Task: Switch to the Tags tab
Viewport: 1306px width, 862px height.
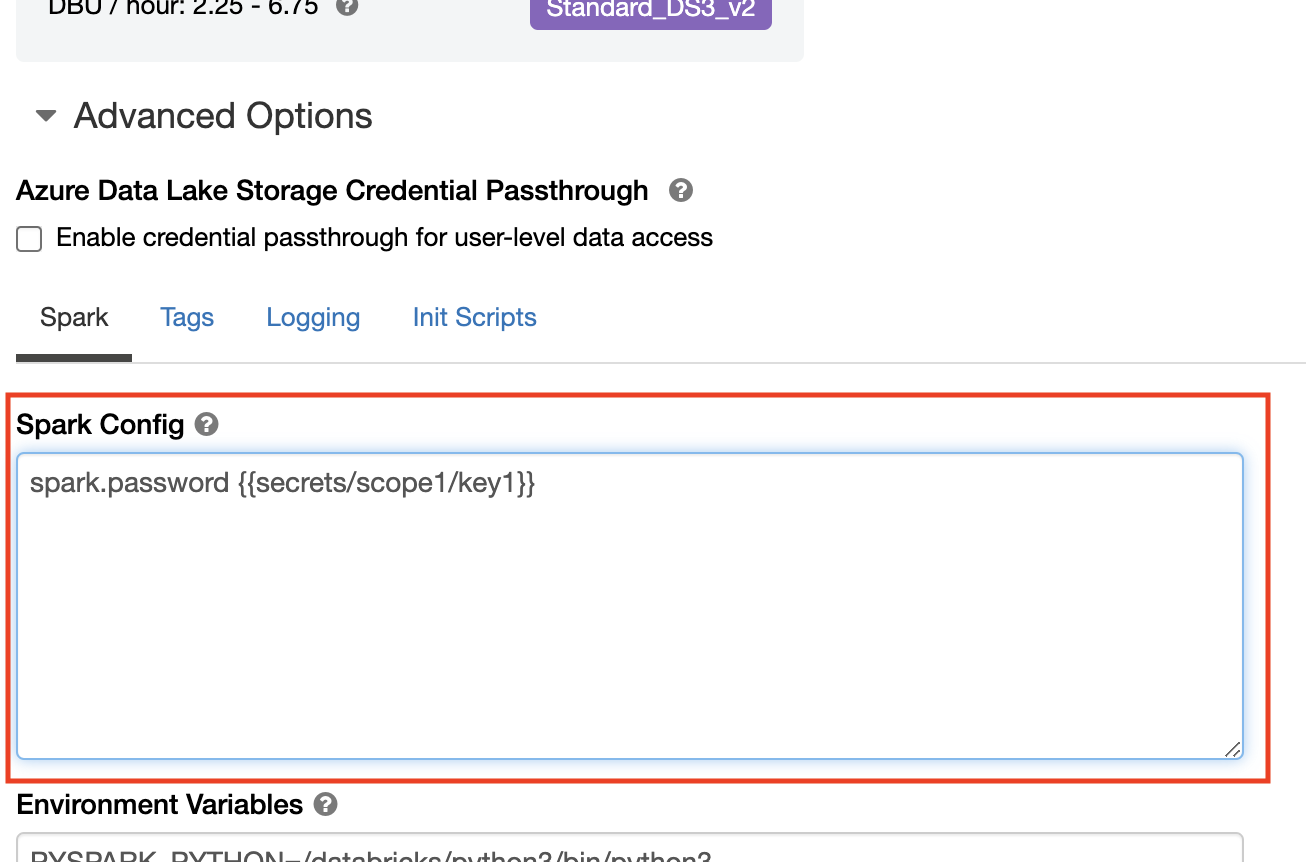Action: click(x=186, y=317)
